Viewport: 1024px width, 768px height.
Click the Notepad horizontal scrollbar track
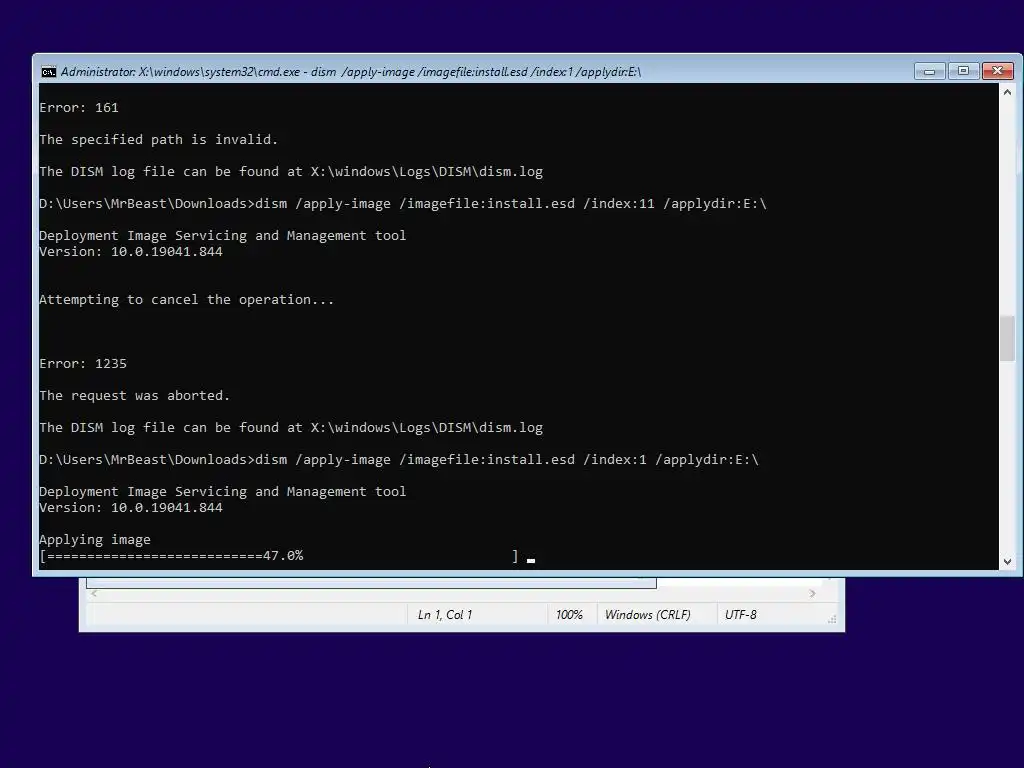(453, 594)
